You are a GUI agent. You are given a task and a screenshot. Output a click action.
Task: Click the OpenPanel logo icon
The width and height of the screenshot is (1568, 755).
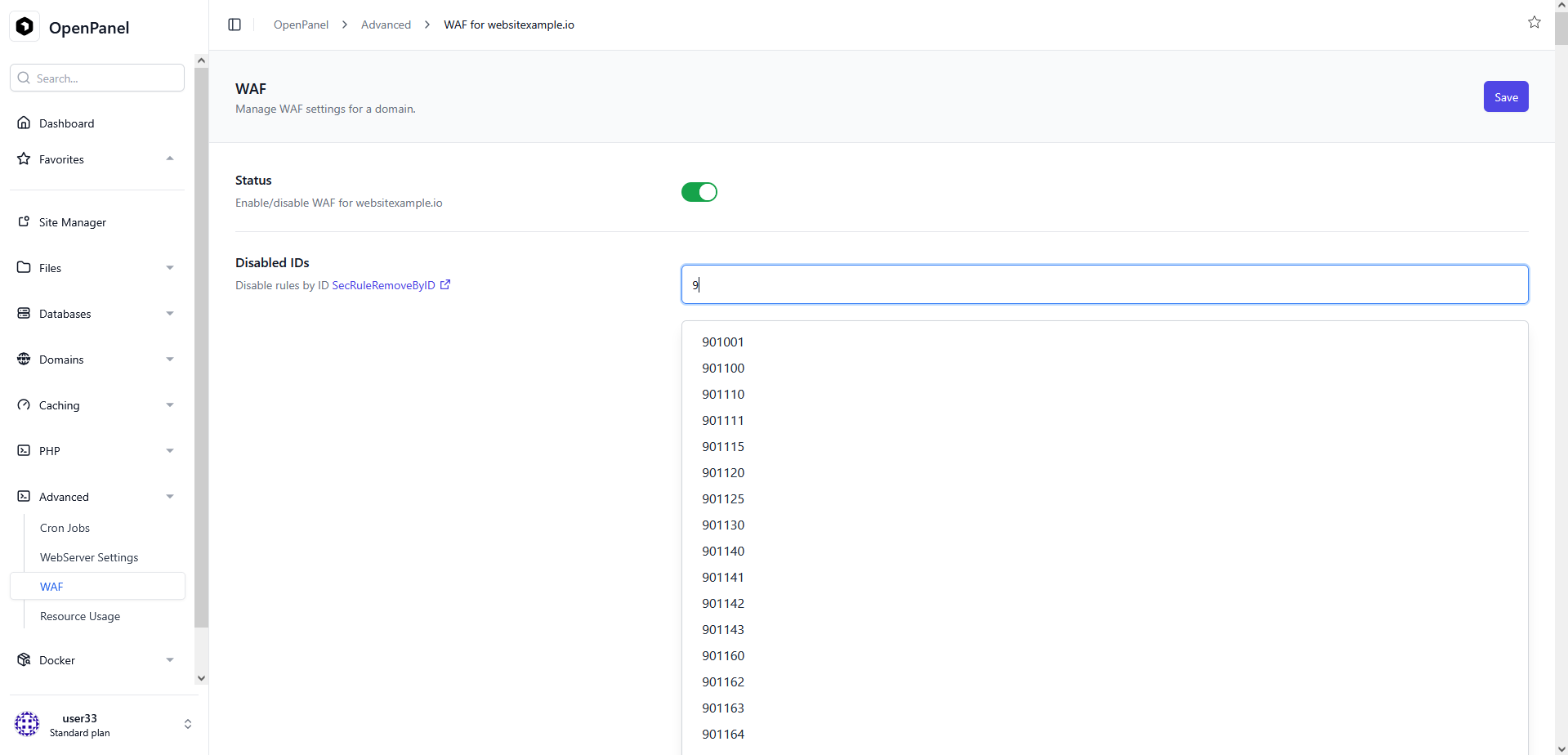25,27
